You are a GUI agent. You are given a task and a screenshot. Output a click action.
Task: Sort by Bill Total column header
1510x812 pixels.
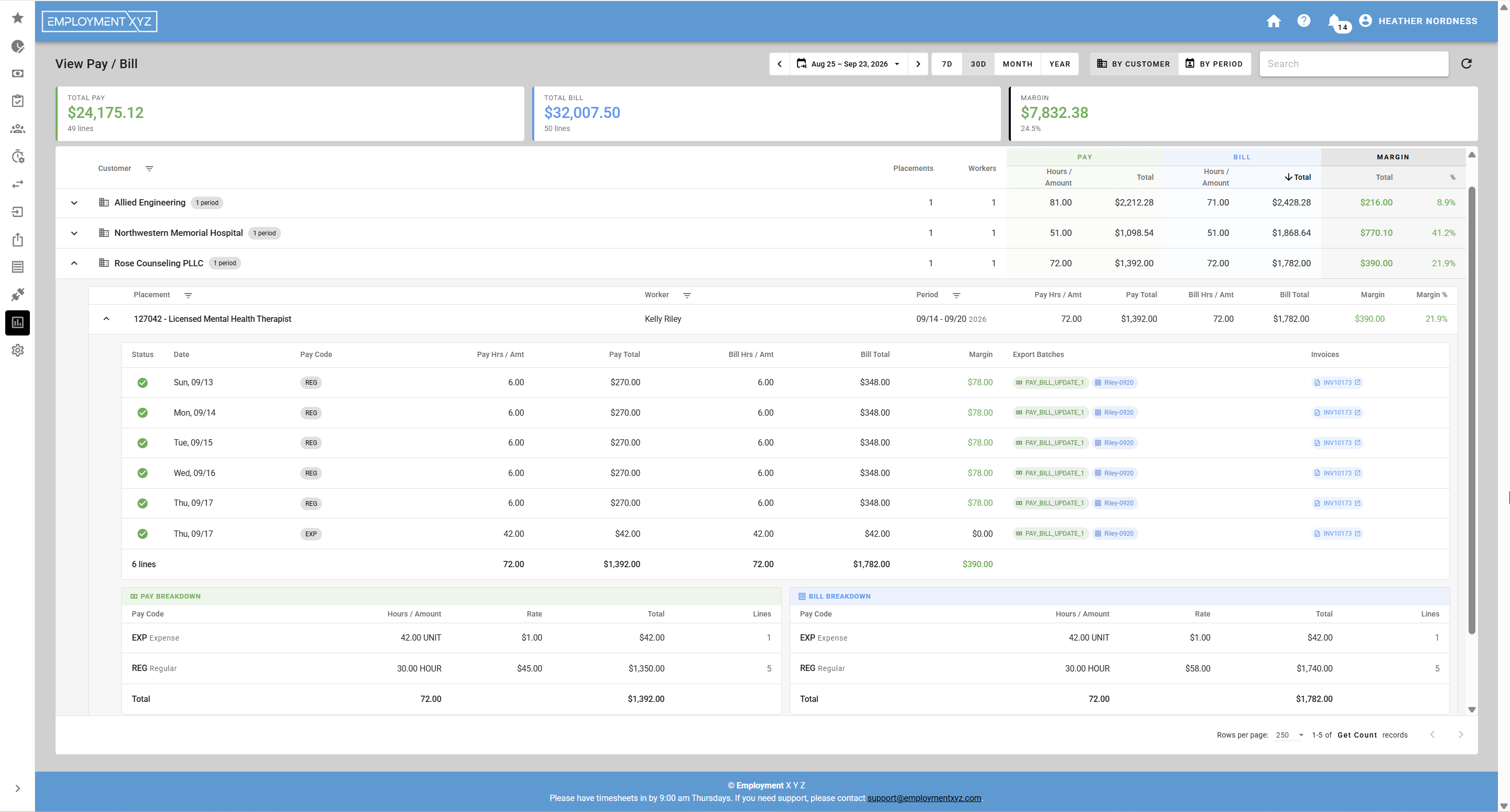point(1297,177)
